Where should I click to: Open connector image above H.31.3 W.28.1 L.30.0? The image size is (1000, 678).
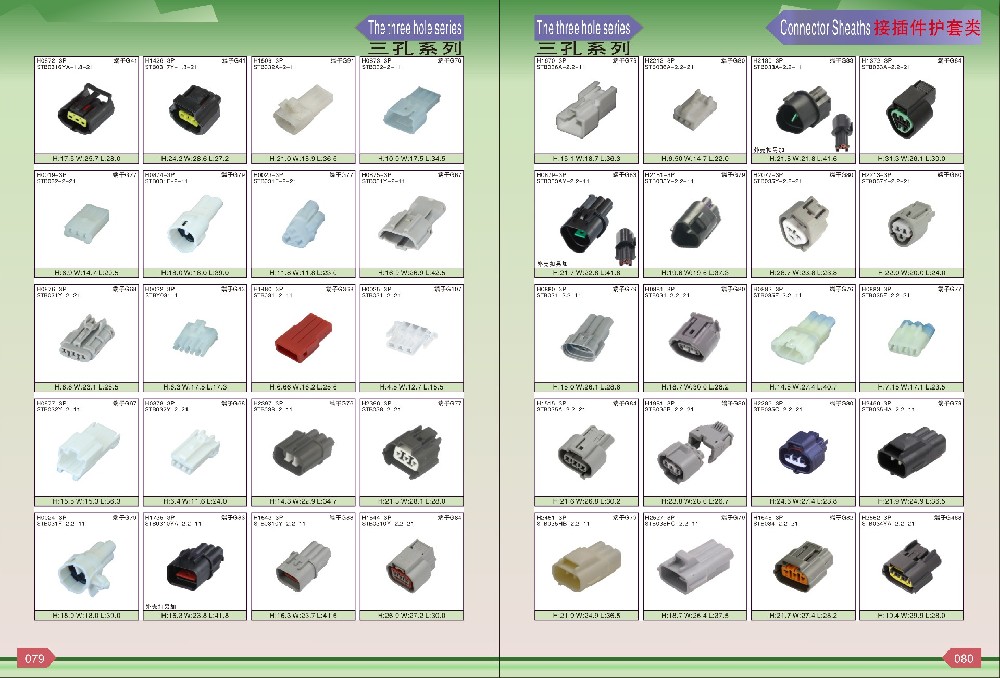(x=911, y=110)
